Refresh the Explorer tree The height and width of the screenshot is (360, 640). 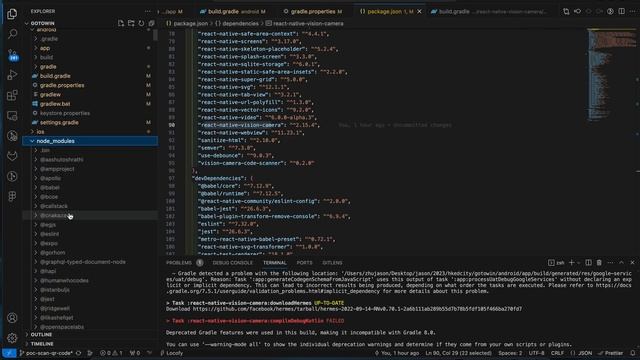click(141, 23)
